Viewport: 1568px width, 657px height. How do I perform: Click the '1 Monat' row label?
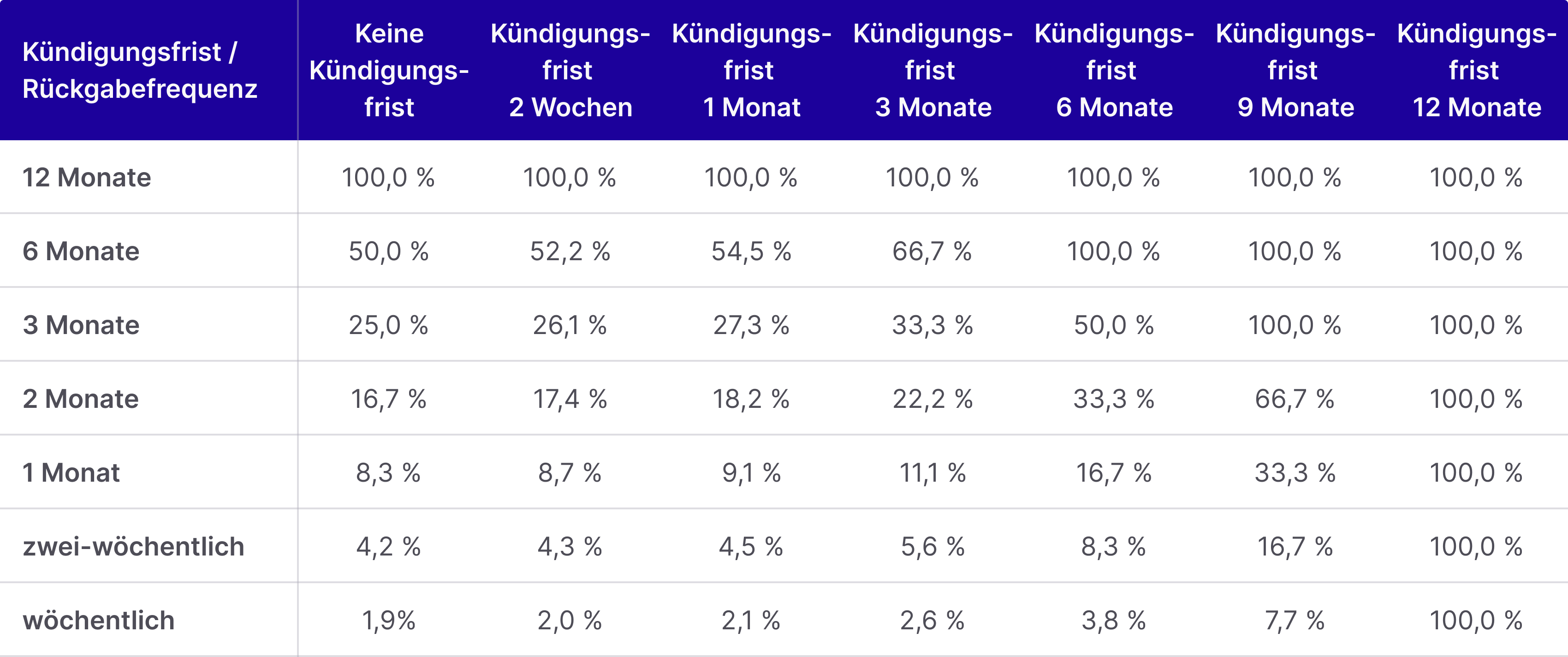[x=71, y=472]
